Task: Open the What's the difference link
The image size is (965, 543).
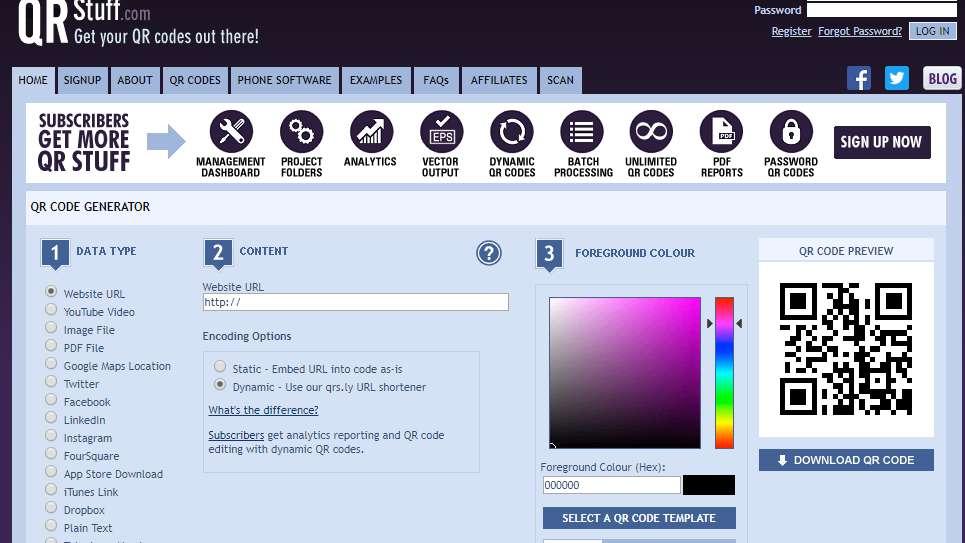Action: pyautogui.click(x=263, y=410)
